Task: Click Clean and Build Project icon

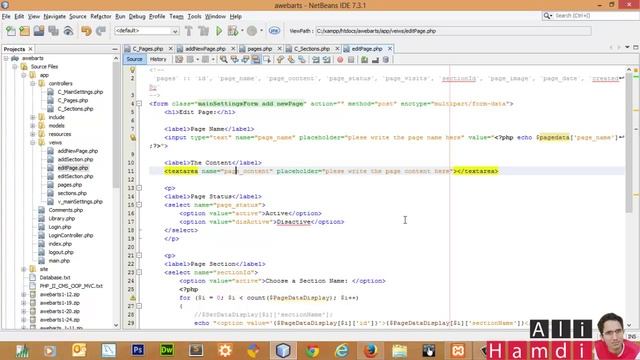Action: [203, 31]
